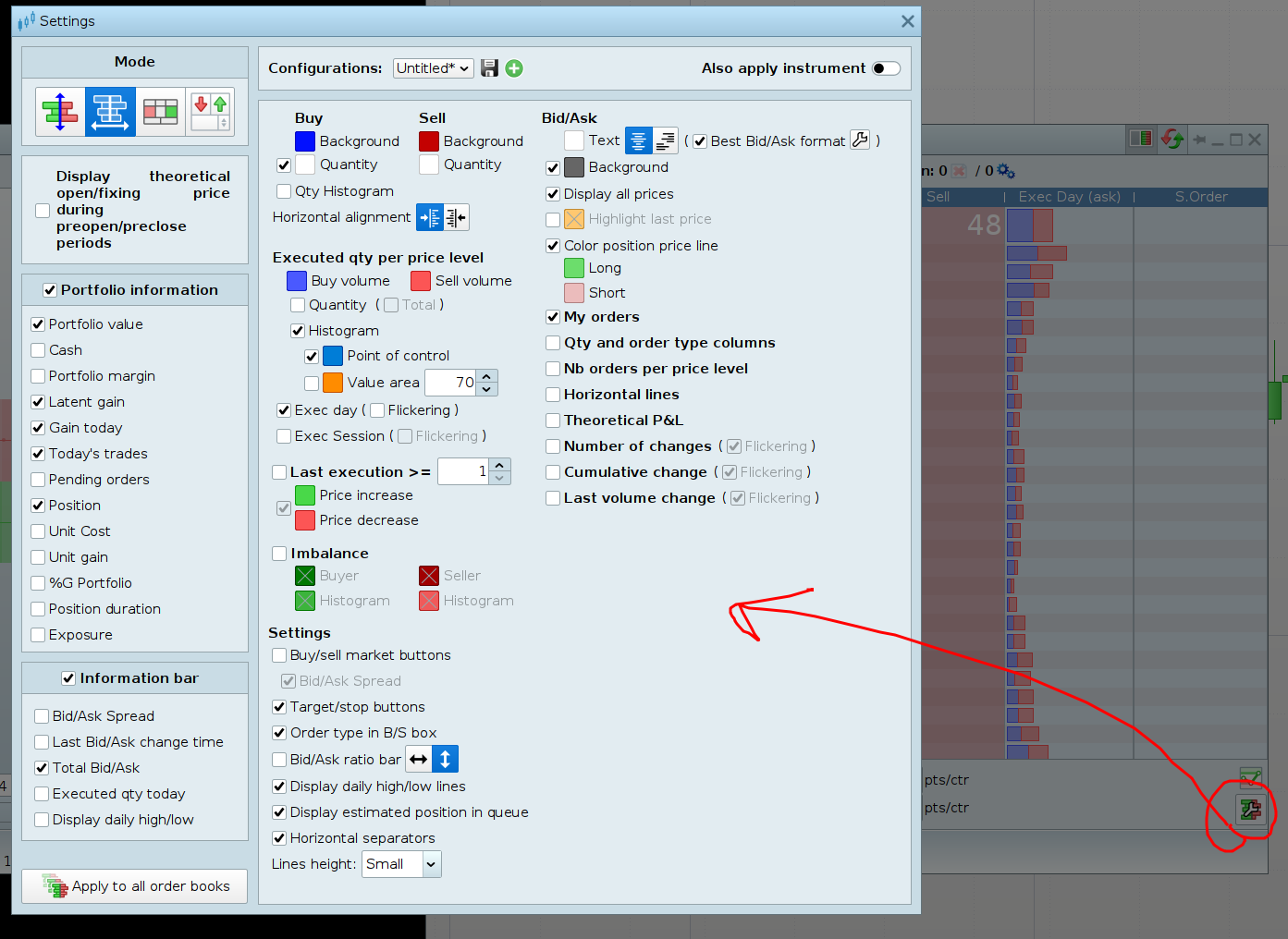Select the first order book mode icon

click(x=60, y=112)
